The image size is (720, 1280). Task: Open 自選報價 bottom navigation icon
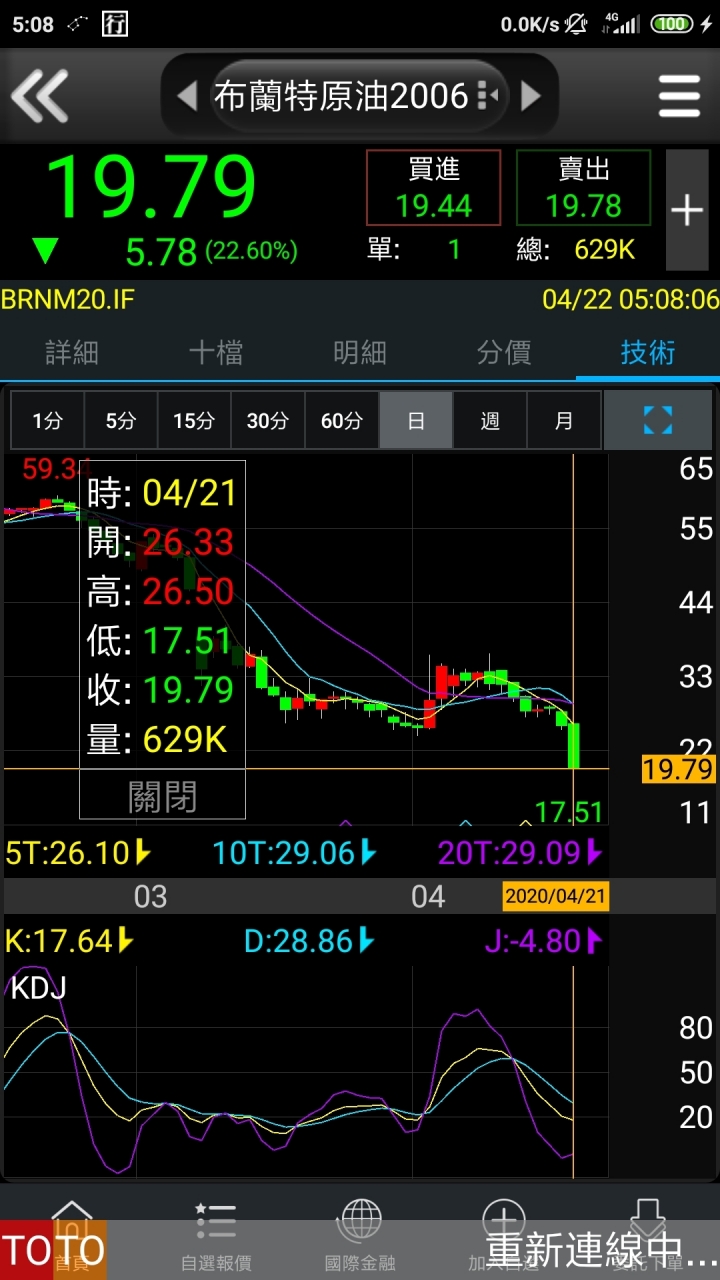point(216,1236)
